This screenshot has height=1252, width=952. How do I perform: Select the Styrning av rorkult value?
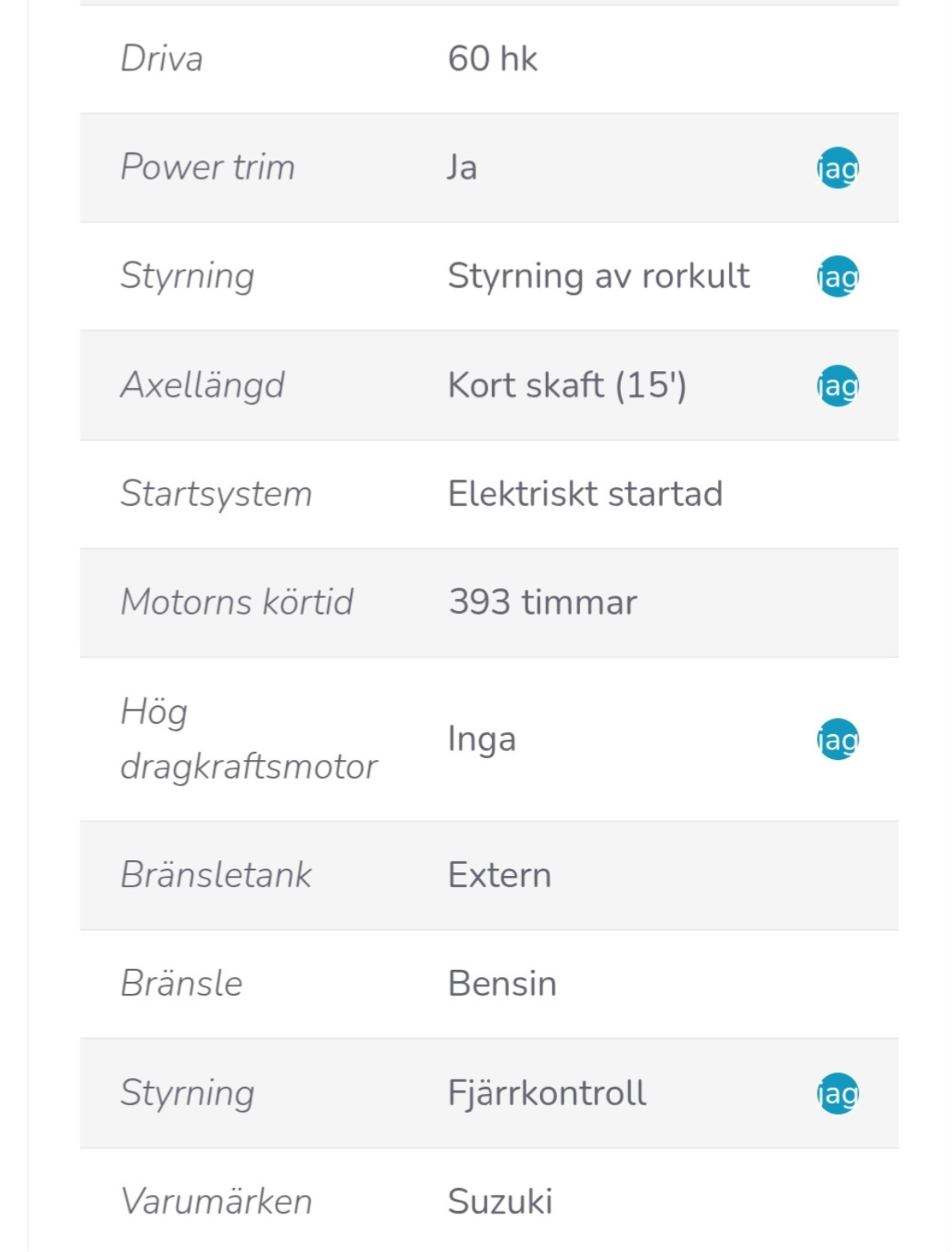[x=598, y=277]
